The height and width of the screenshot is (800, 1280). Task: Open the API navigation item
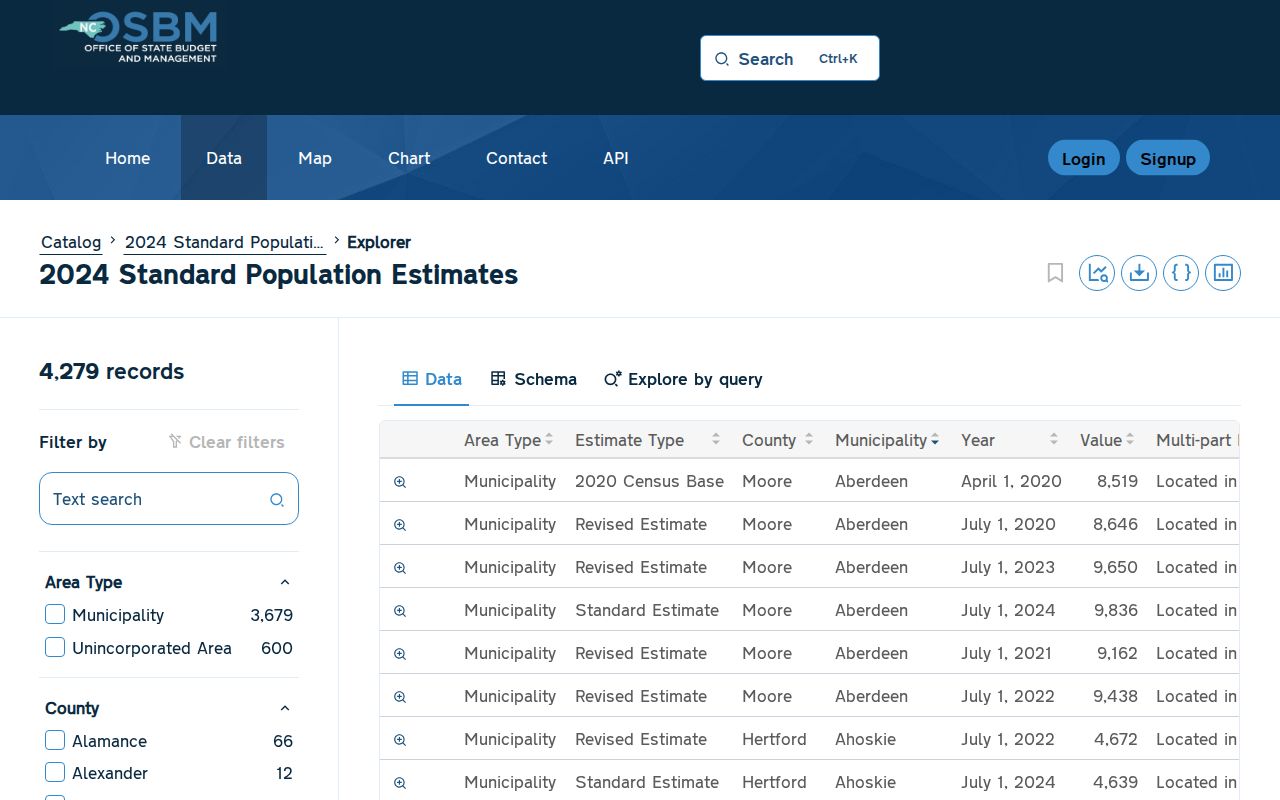(x=616, y=158)
